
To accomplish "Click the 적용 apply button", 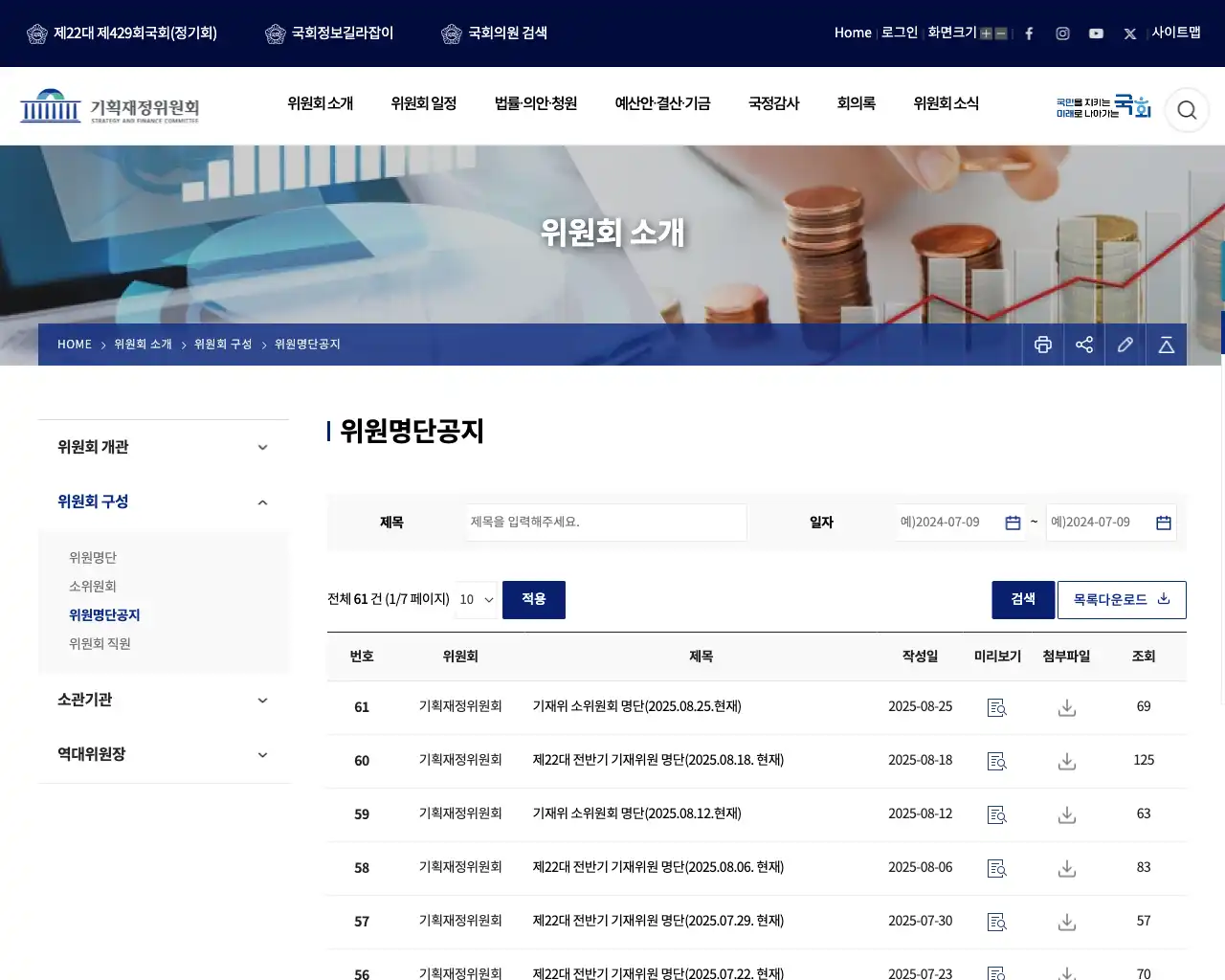I will tap(534, 600).
